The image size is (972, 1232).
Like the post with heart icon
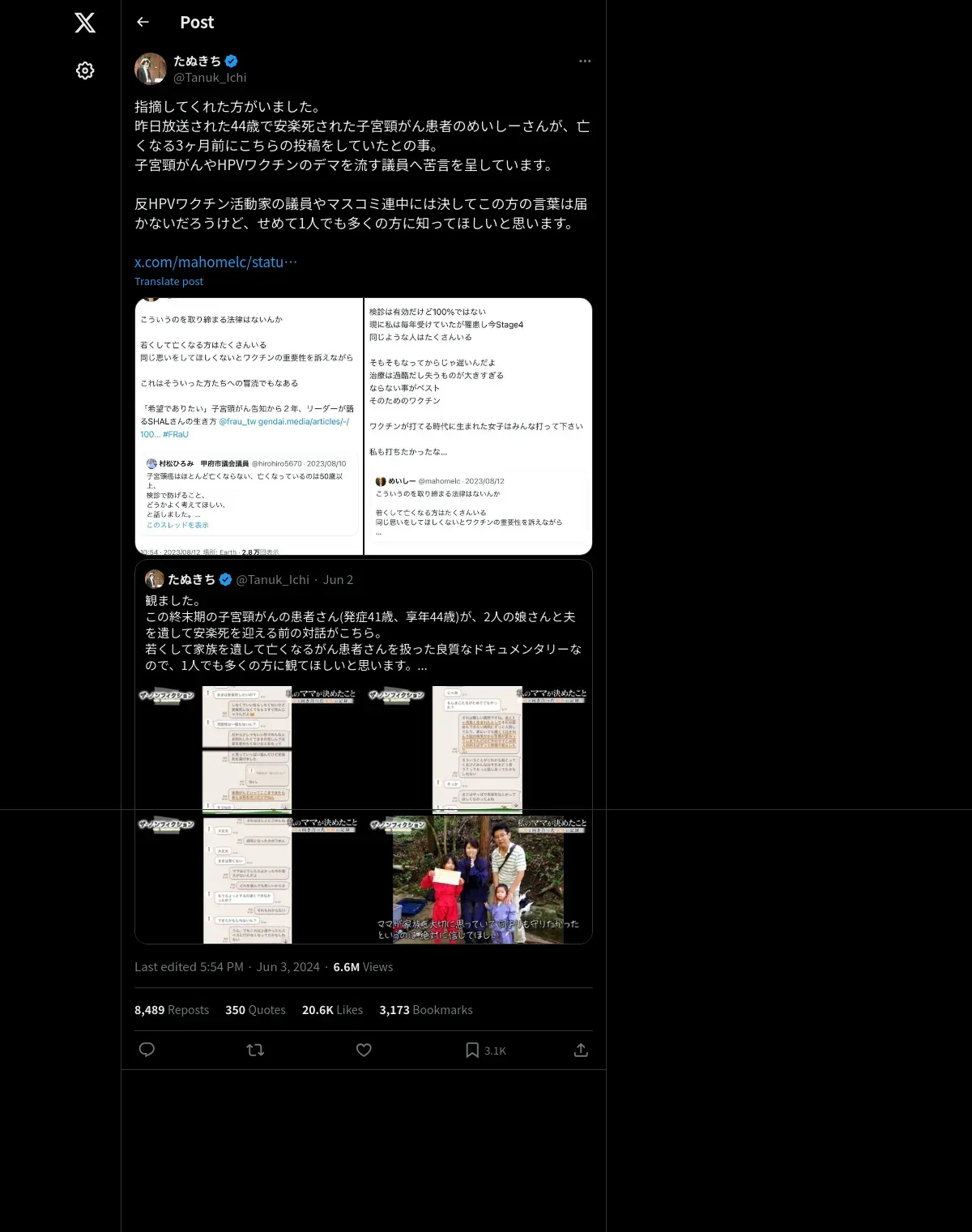pos(364,1050)
